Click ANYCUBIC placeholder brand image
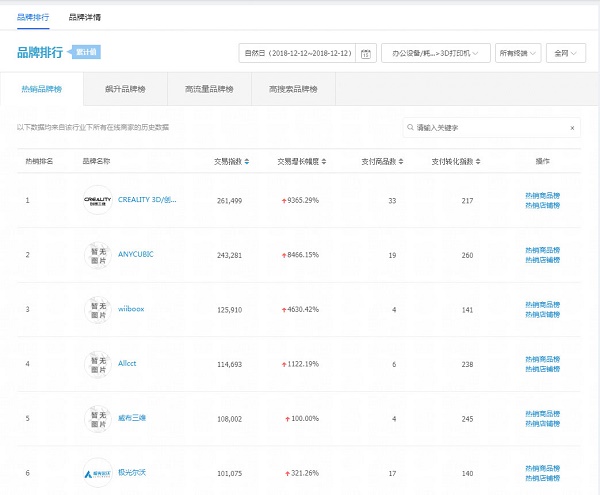Viewport: 600px width, 495px height. click(98, 255)
